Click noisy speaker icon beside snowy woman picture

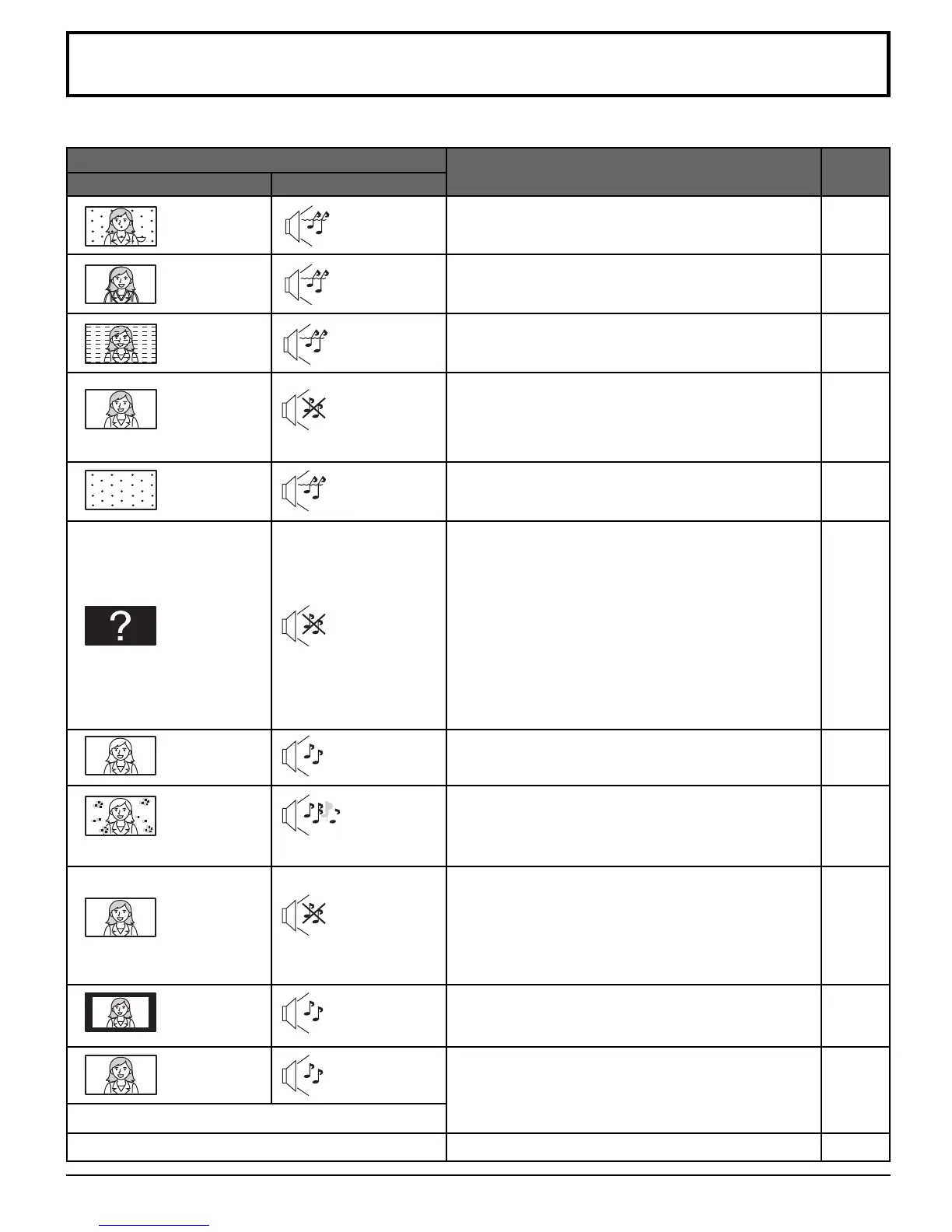coord(304,226)
